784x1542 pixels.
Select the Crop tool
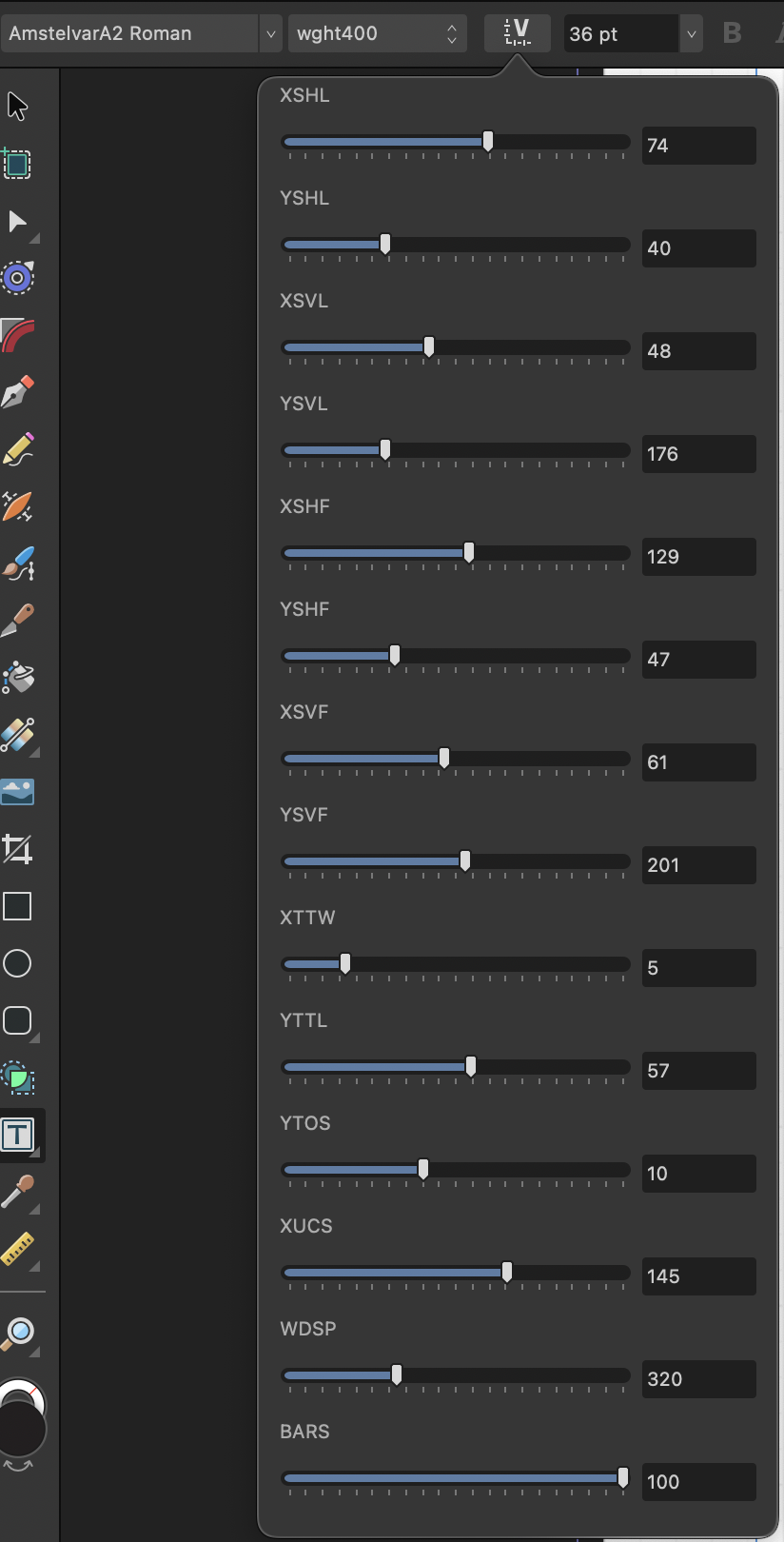pyautogui.click(x=17, y=849)
